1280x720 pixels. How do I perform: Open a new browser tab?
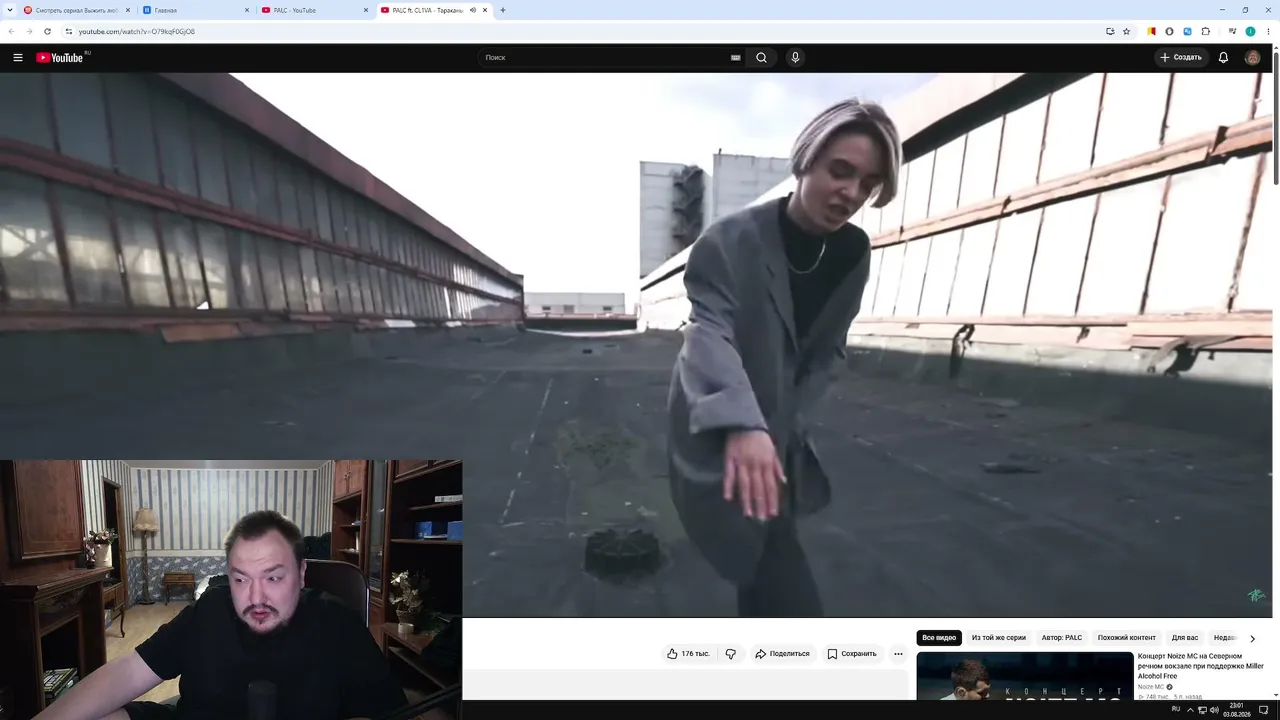pyautogui.click(x=502, y=10)
